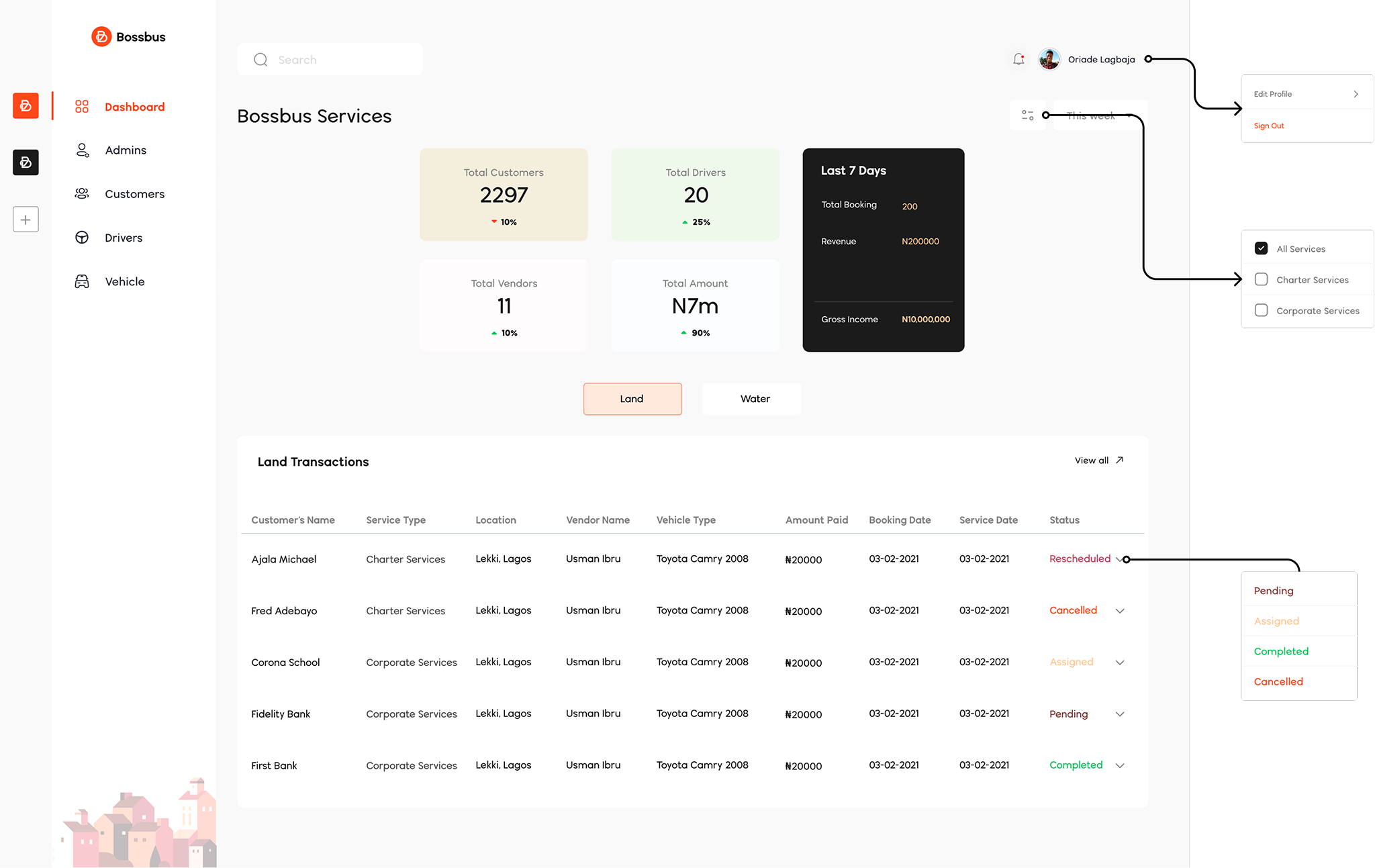Image resolution: width=1375 pixels, height=868 pixels.
Task: Check the Charter Services checkbox
Action: [x=1262, y=279]
